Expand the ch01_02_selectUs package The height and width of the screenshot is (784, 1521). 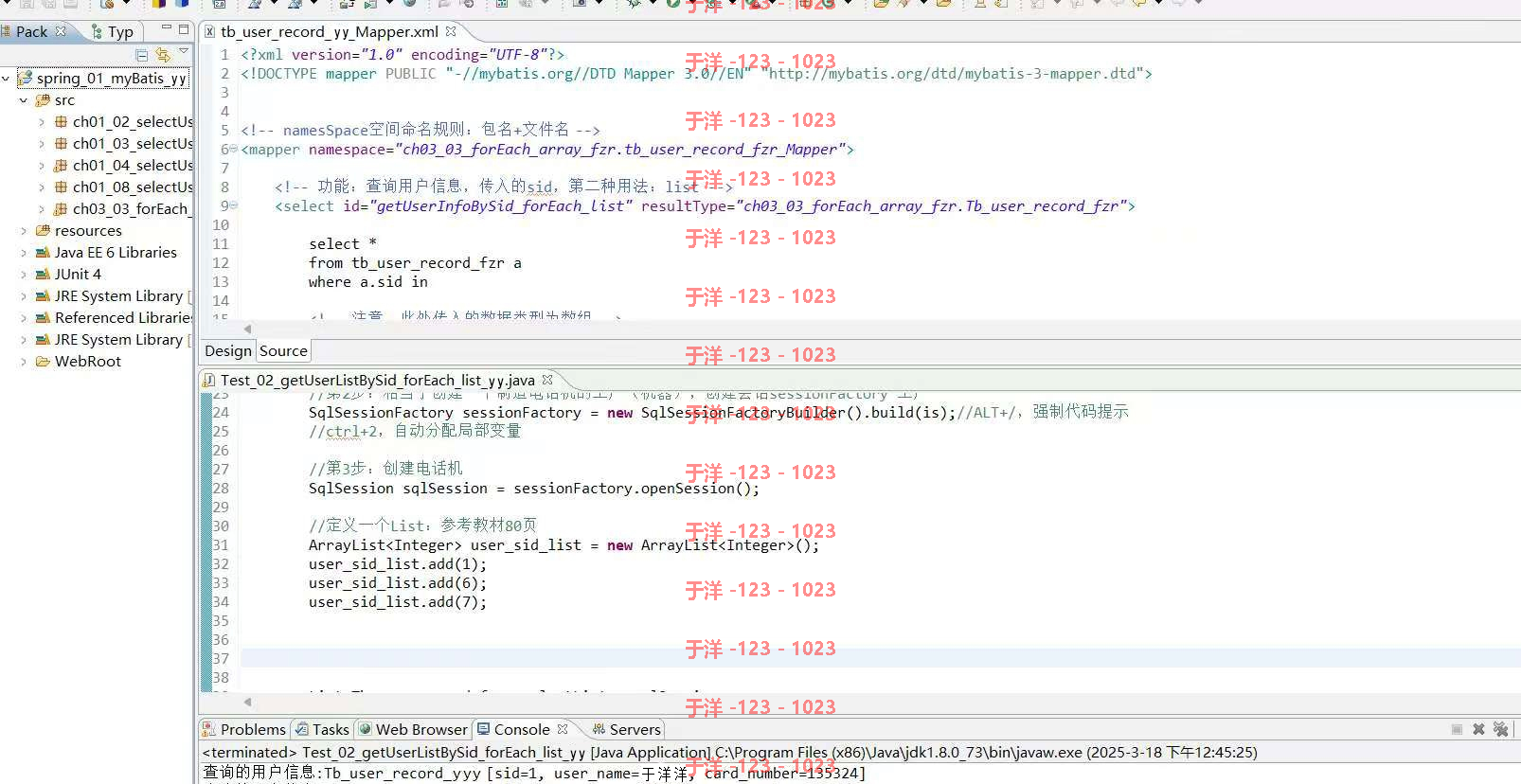[42, 122]
